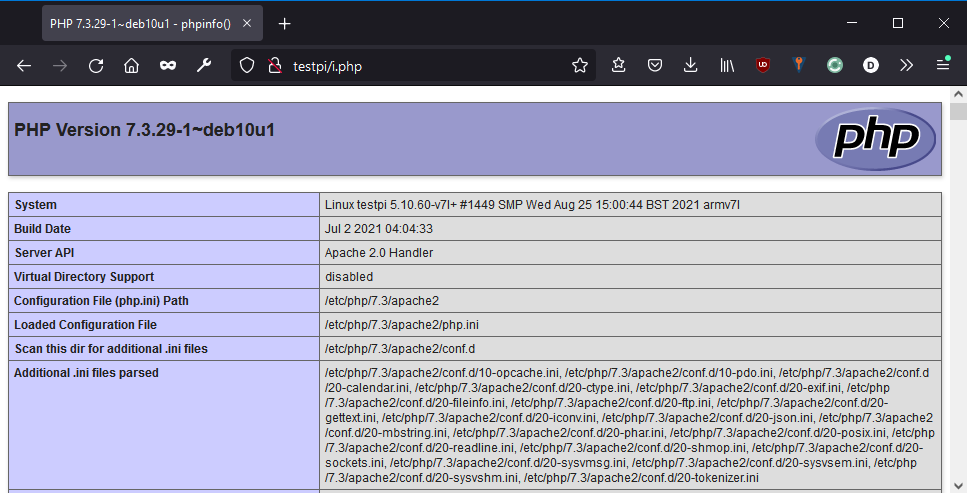Click the '/etc/php/7.3/apache2' path value
Viewport: 967px width, 493px height.
(382, 301)
